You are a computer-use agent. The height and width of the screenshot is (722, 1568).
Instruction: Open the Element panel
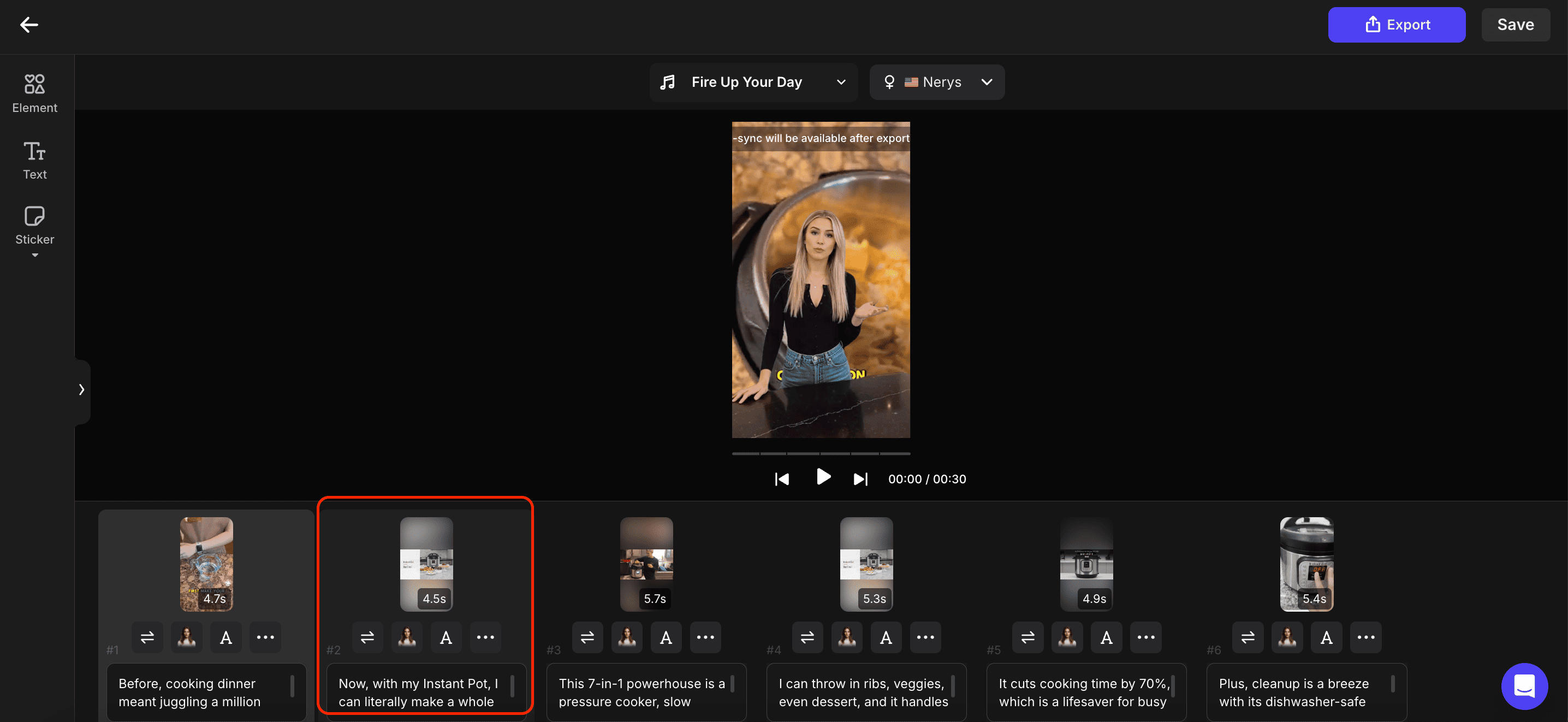pos(35,92)
